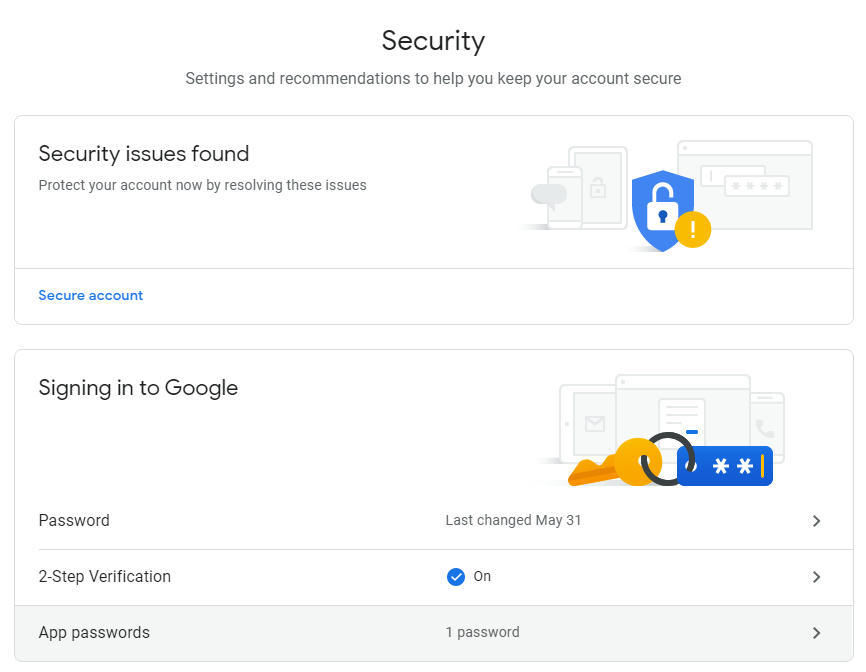Select the 2-Step Verification row
This screenshot has height=672, width=866.
click(x=434, y=577)
